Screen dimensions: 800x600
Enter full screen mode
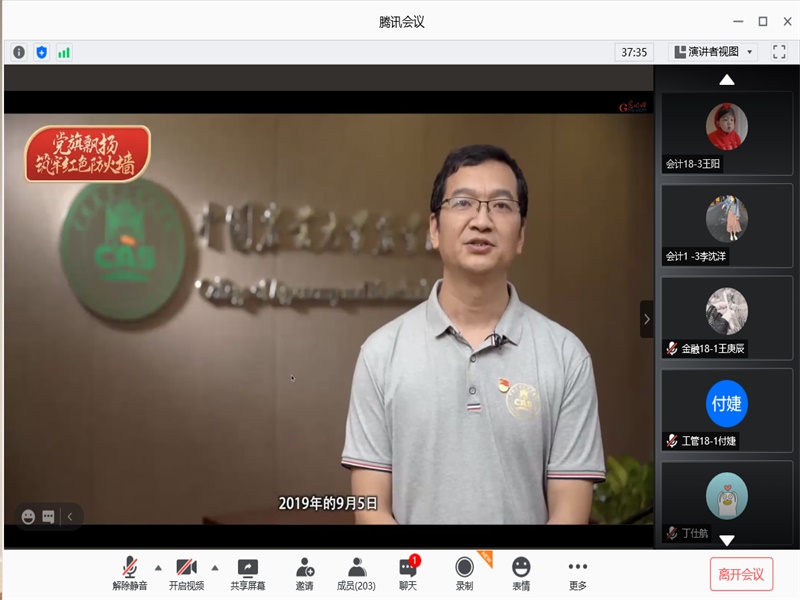coord(779,52)
